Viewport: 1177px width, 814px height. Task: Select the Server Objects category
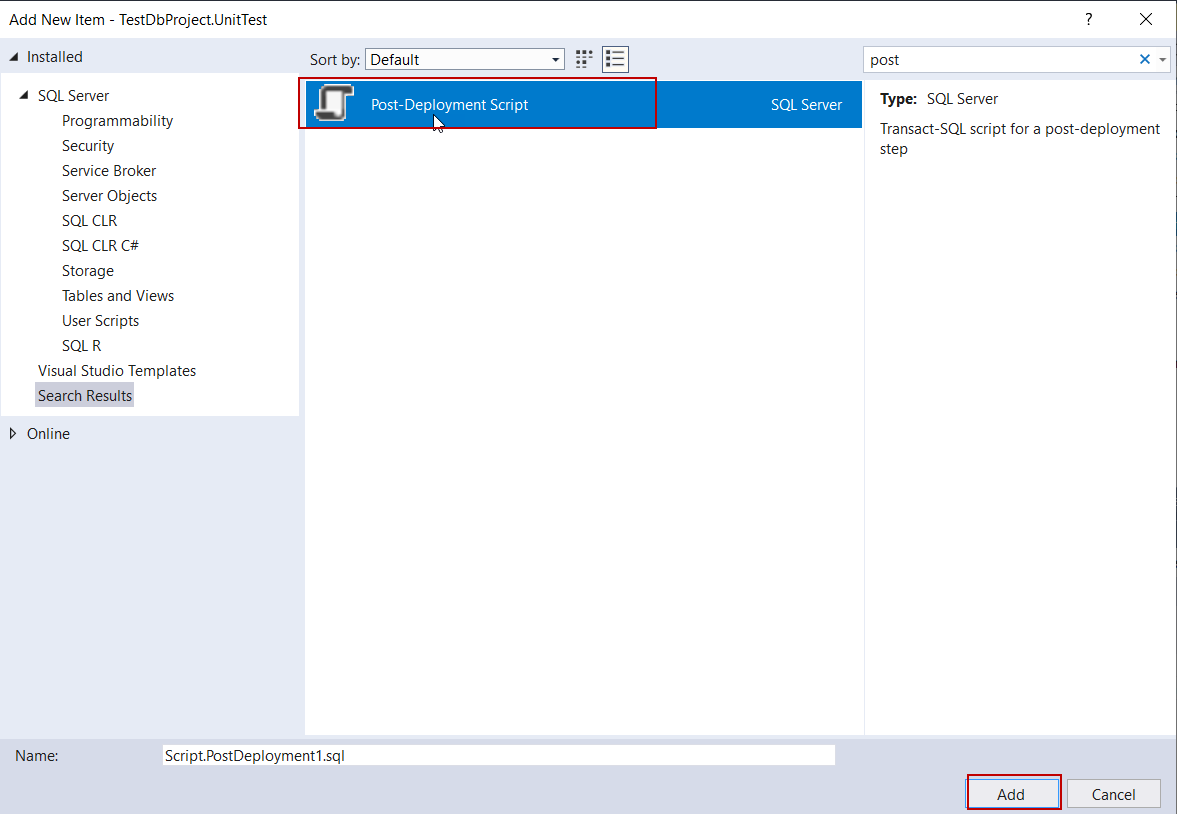110,195
